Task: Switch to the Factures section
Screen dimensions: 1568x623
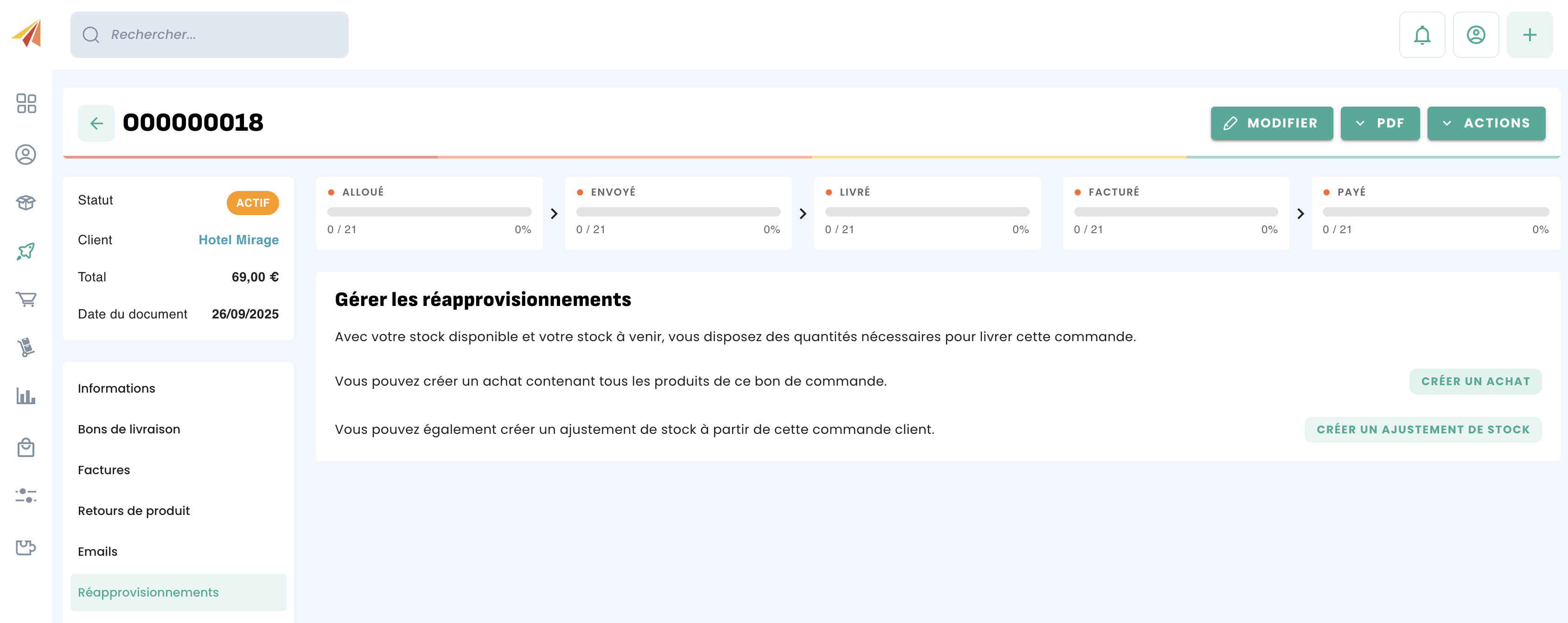Action: click(x=104, y=470)
